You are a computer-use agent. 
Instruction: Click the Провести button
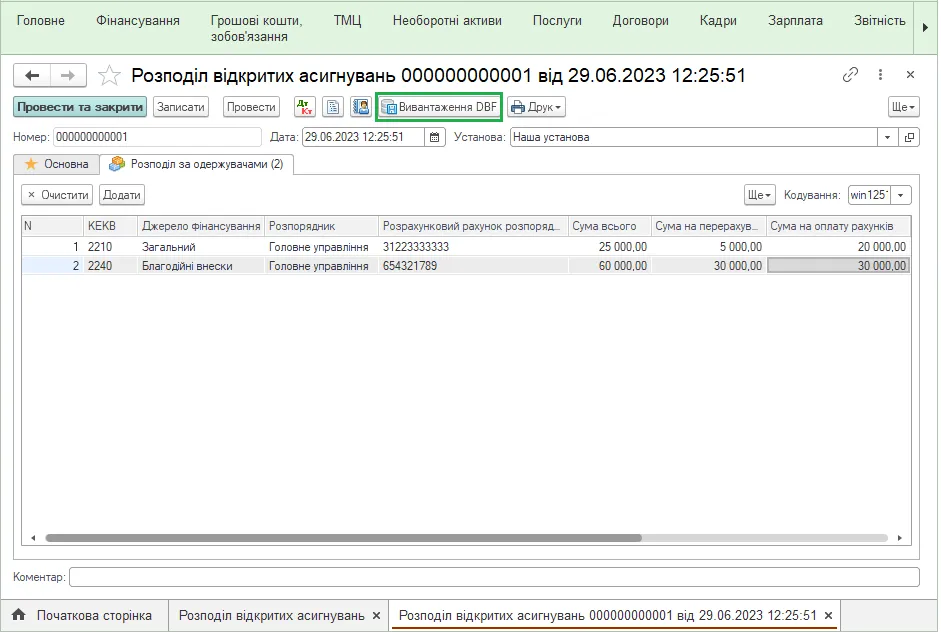point(251,107)
